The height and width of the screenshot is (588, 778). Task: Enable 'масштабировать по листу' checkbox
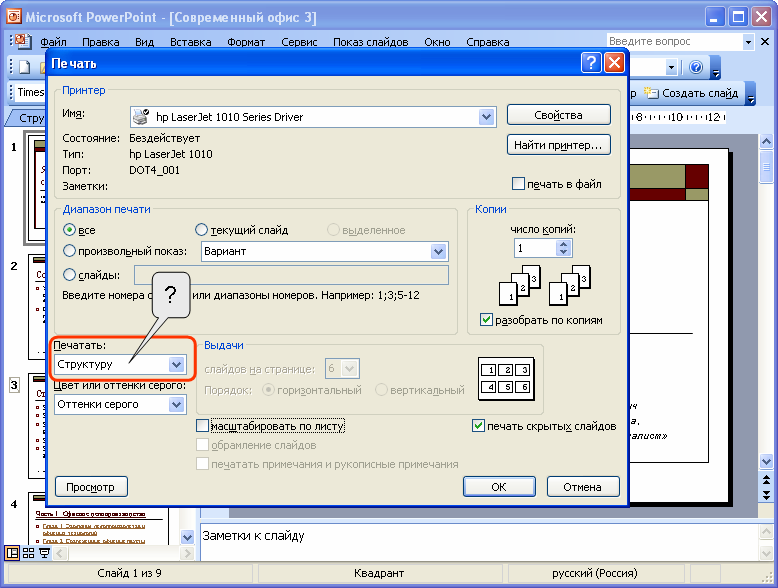(x=202, y=426)
